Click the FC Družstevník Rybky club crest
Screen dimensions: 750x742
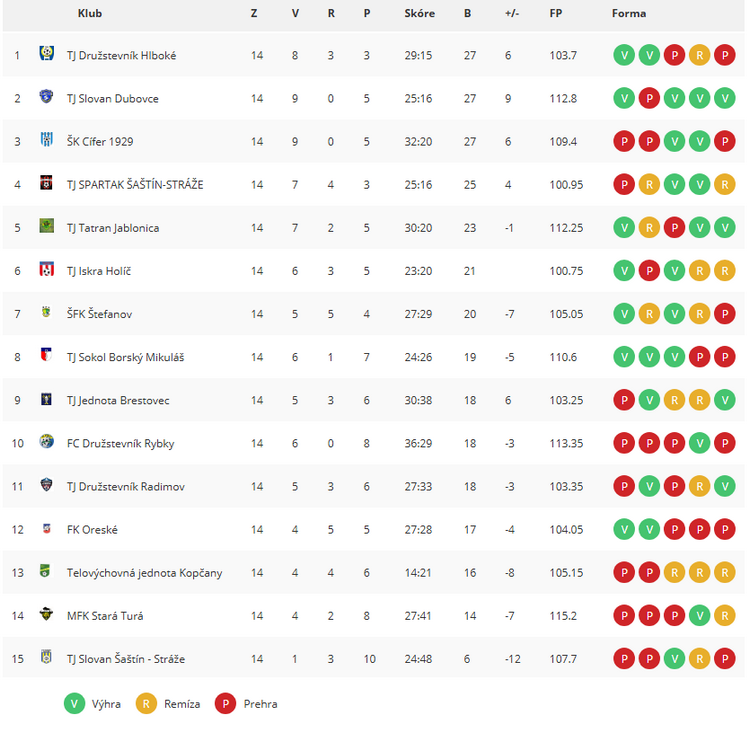[46, 441]
